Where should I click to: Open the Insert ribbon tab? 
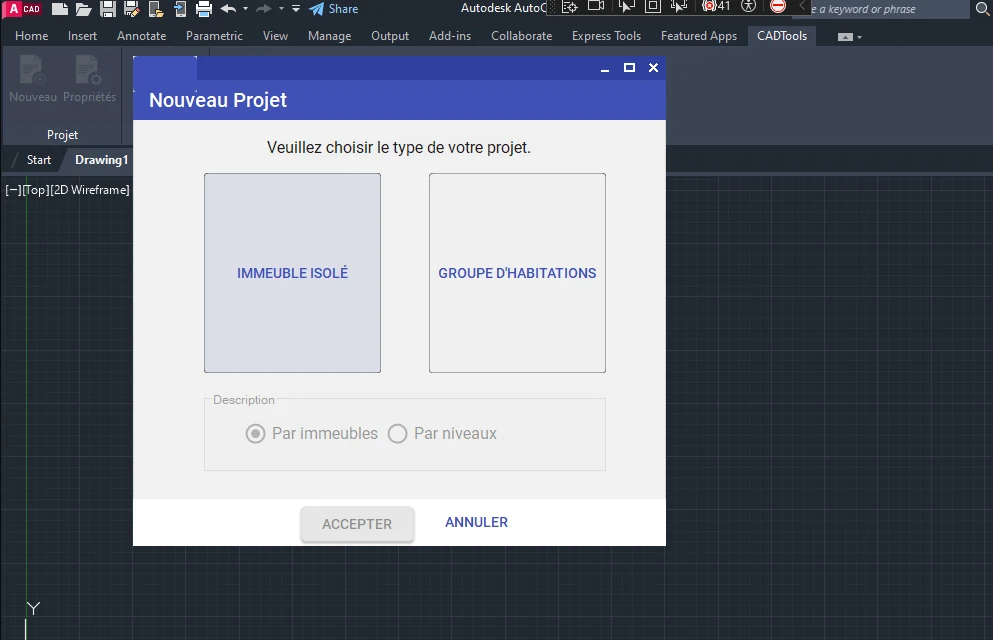pyautogui.click(x=82, y=36)
